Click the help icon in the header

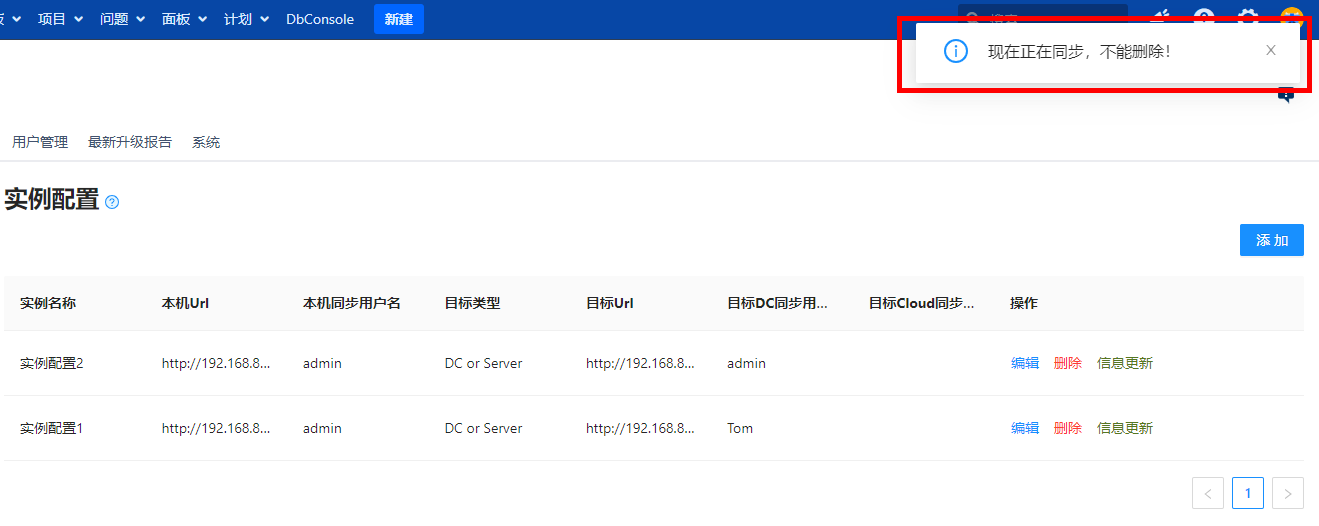click(1205, 17)
